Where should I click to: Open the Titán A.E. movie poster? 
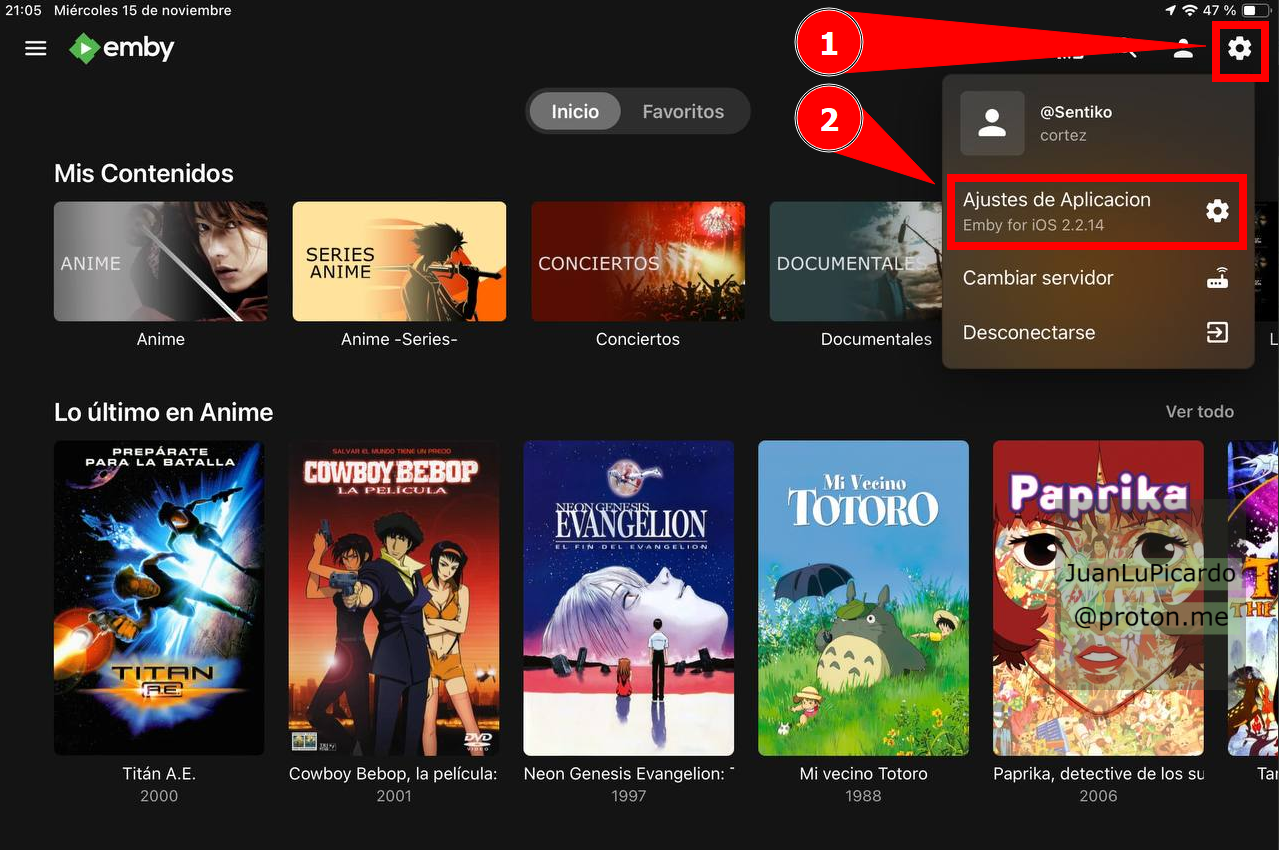(x=159, y=598)
